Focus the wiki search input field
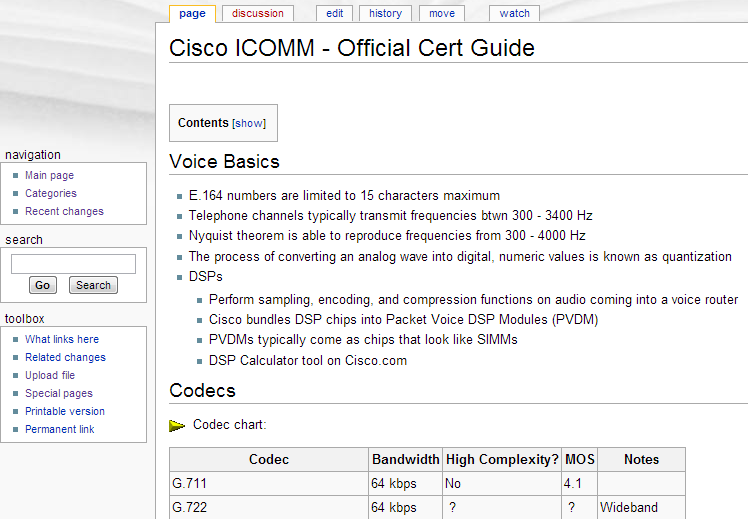Screen dimensions: 748x519 73,264
